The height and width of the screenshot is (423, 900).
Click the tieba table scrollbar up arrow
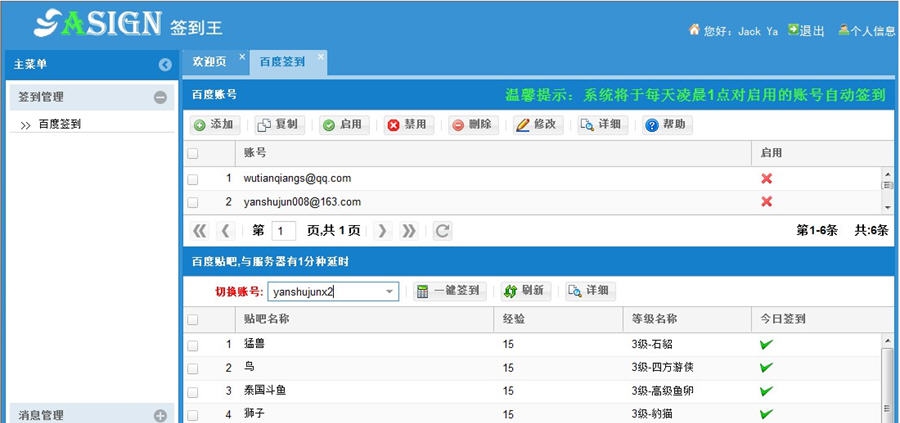click(888, 339)
